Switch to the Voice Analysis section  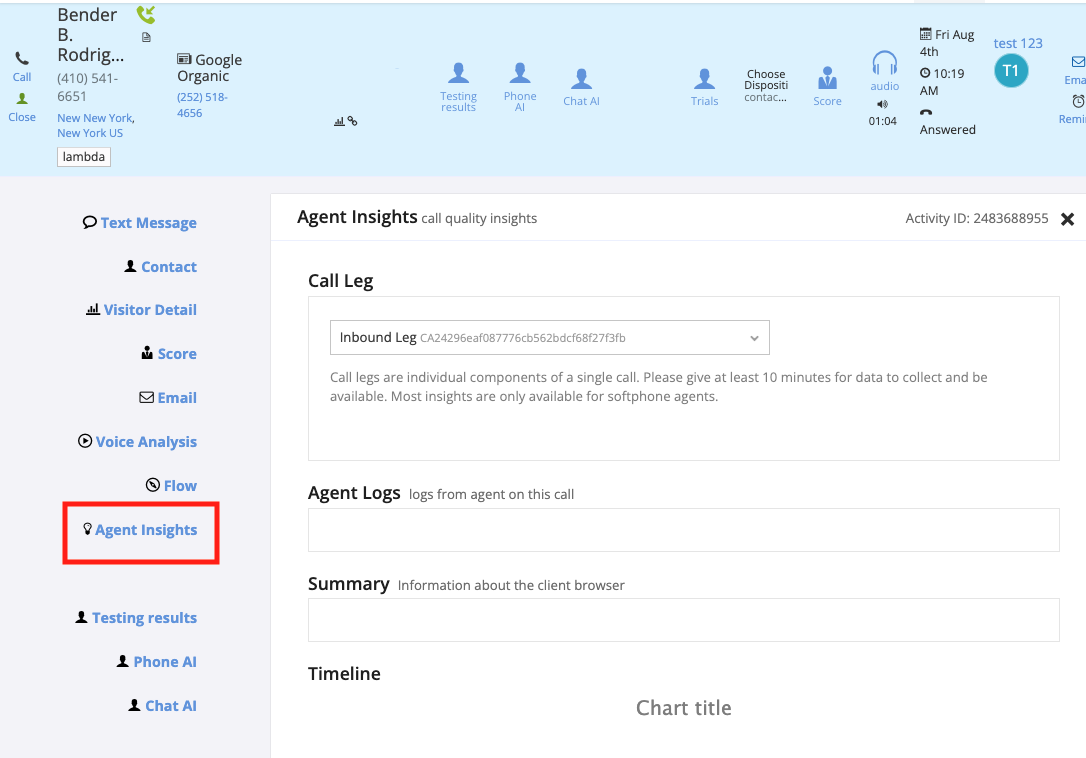[147, 441]
